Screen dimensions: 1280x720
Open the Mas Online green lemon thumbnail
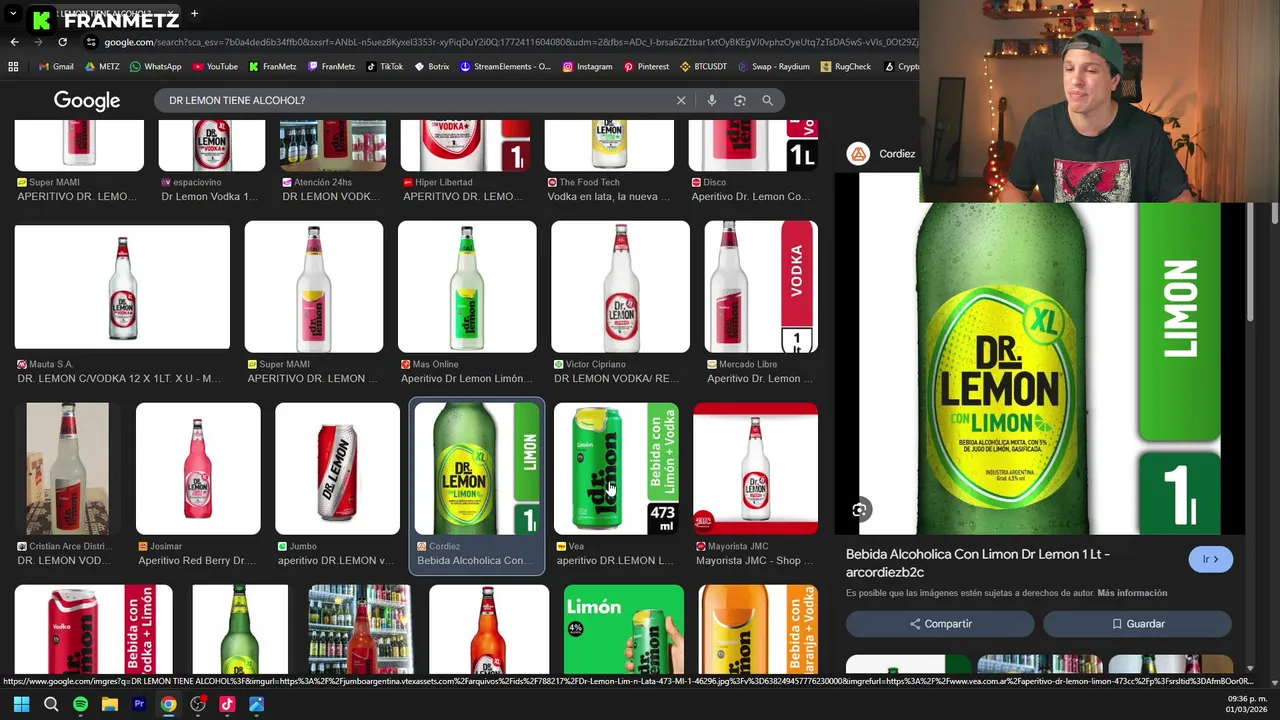point(467,287)
